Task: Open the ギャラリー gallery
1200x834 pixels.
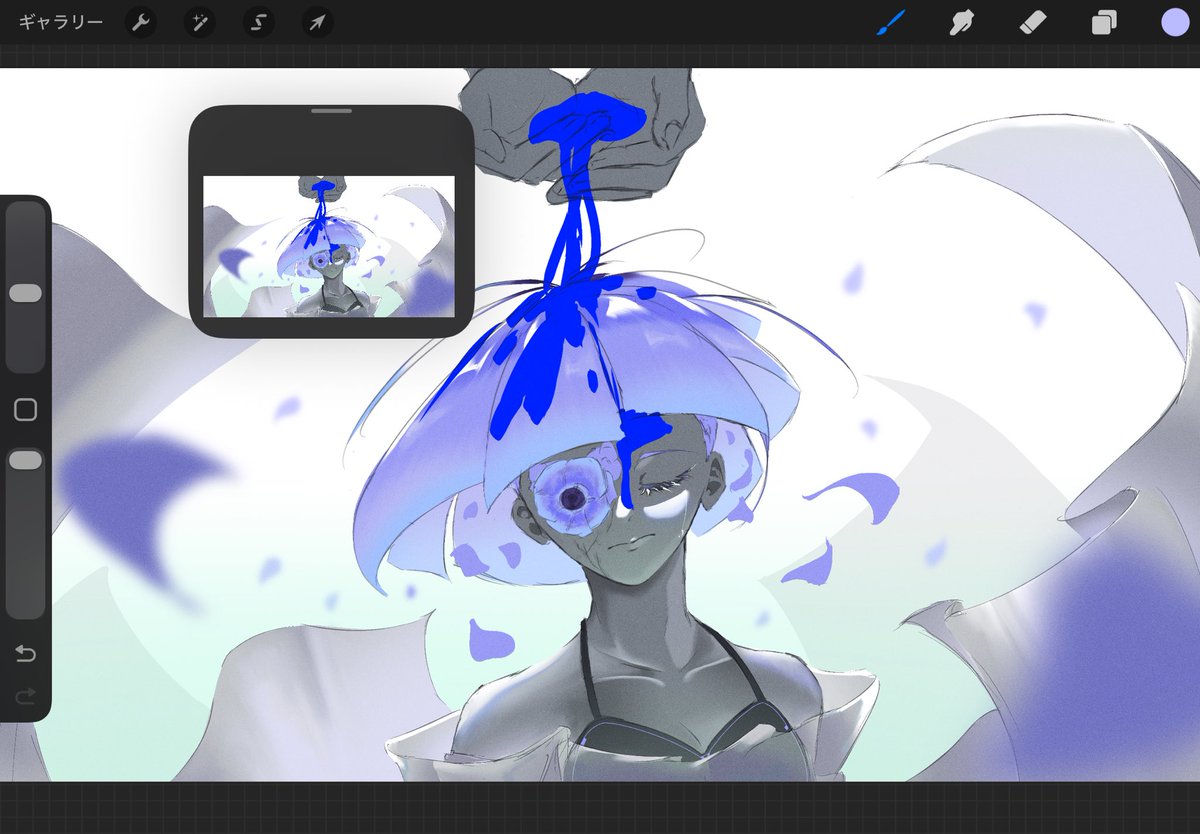Action: pos(61,22)
